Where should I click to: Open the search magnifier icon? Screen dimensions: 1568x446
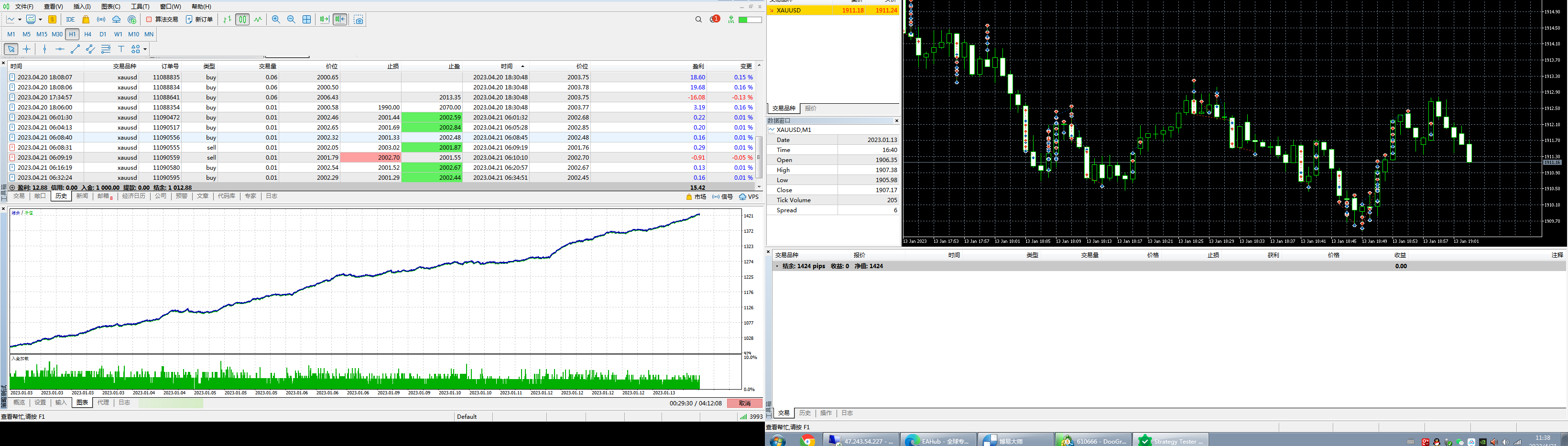click(699, 20)
